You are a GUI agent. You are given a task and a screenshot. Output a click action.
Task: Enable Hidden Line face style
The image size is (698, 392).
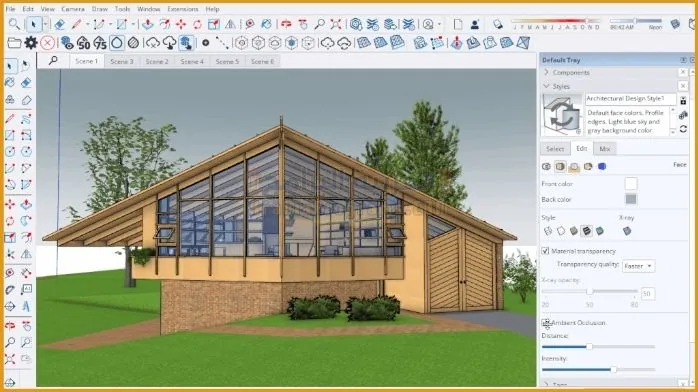click(561, 231)
